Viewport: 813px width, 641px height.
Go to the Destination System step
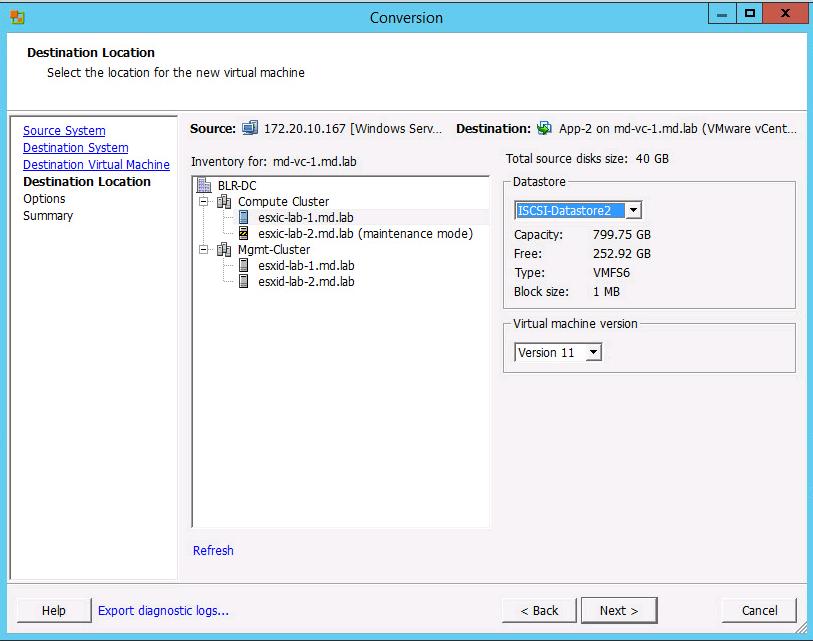pyautogui.click(x=76, y=148)
